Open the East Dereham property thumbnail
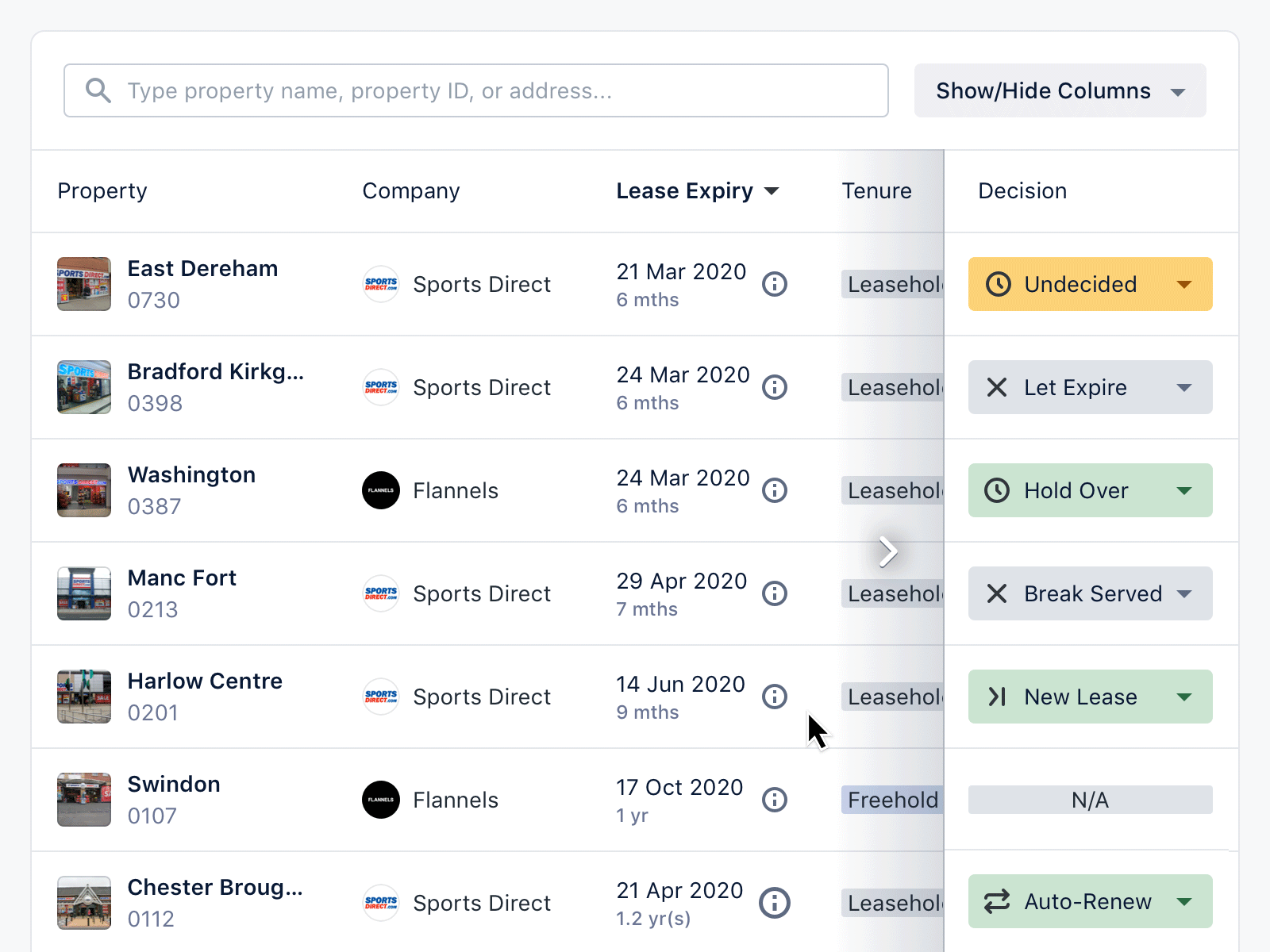1270x952 pixels. tap(84, 284)
